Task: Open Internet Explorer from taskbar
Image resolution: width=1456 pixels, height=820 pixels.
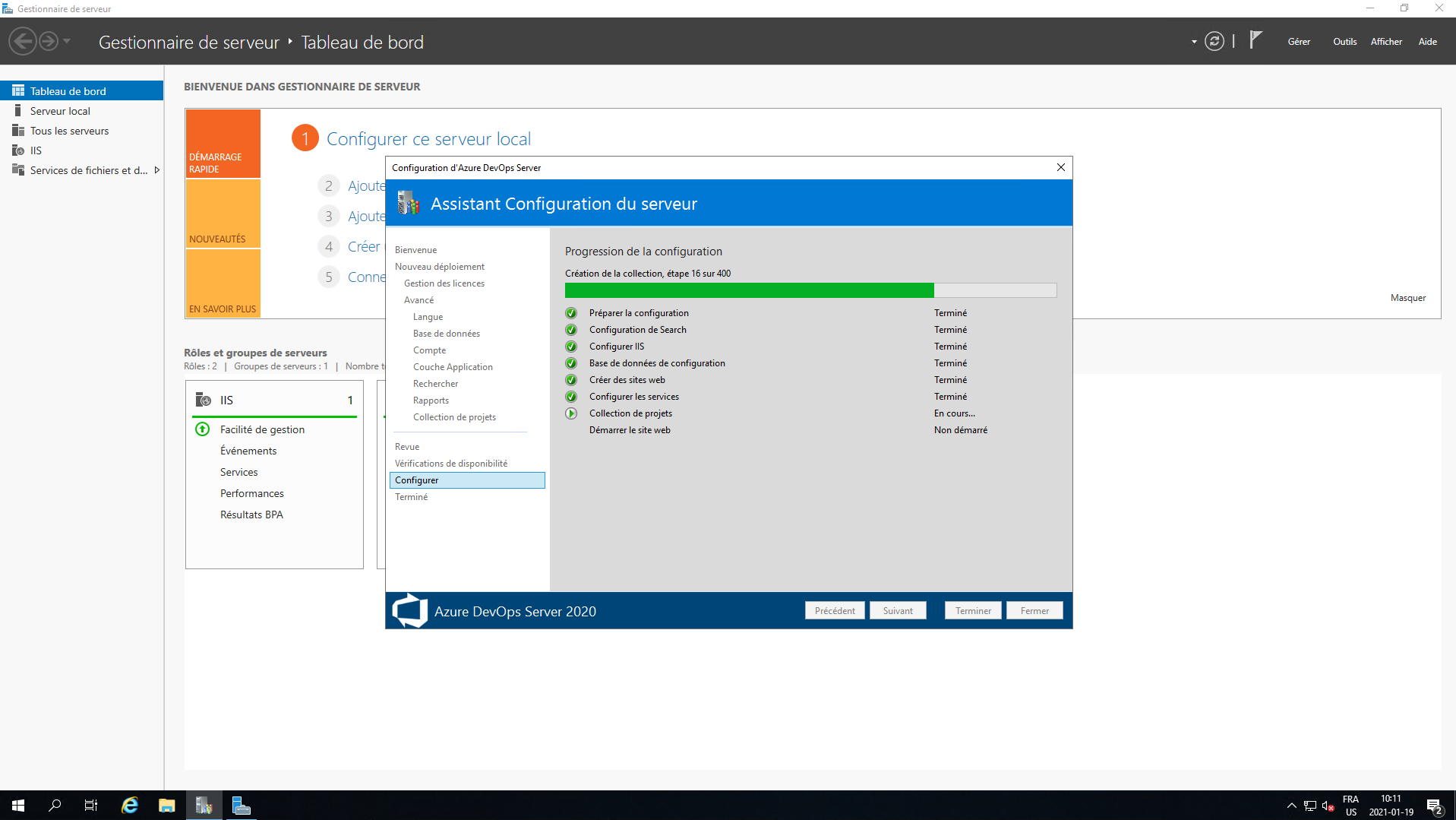Action: (x=130, y=806)
